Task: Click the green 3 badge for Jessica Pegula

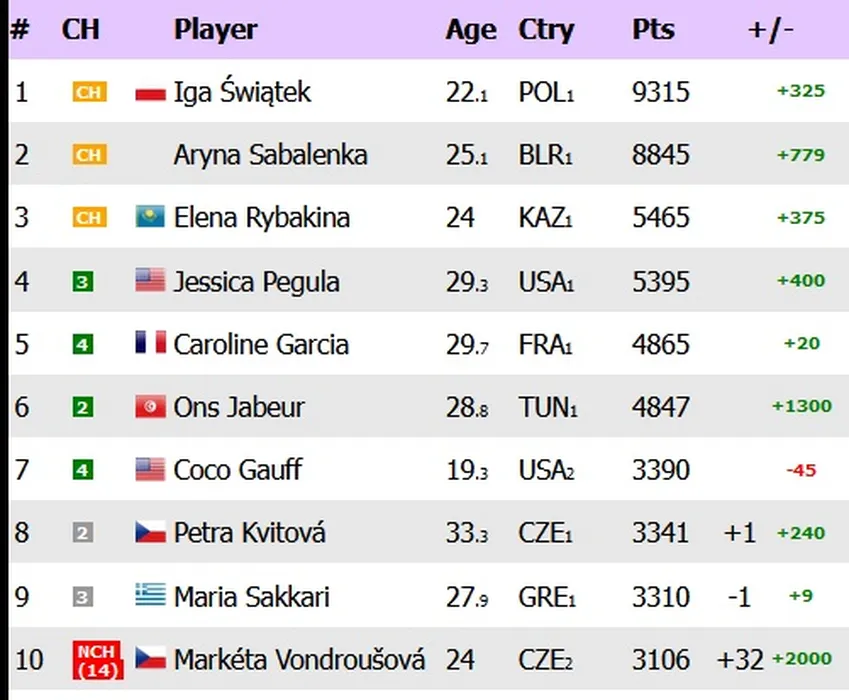Action: point(83,282)
